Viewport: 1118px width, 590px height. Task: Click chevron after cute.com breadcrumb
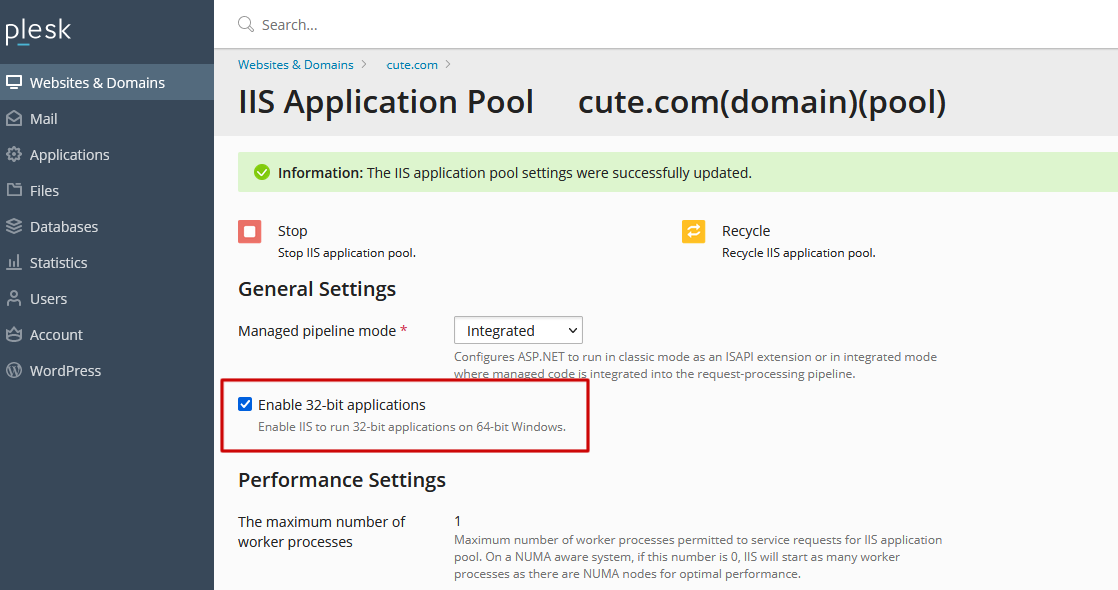[x=448, y=64]
